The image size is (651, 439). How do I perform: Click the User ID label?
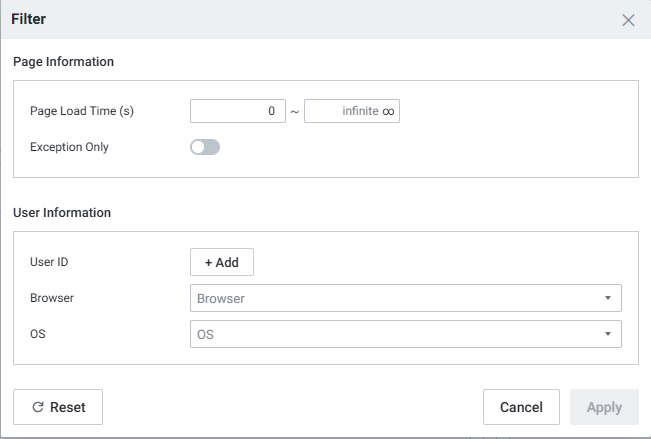50,262
